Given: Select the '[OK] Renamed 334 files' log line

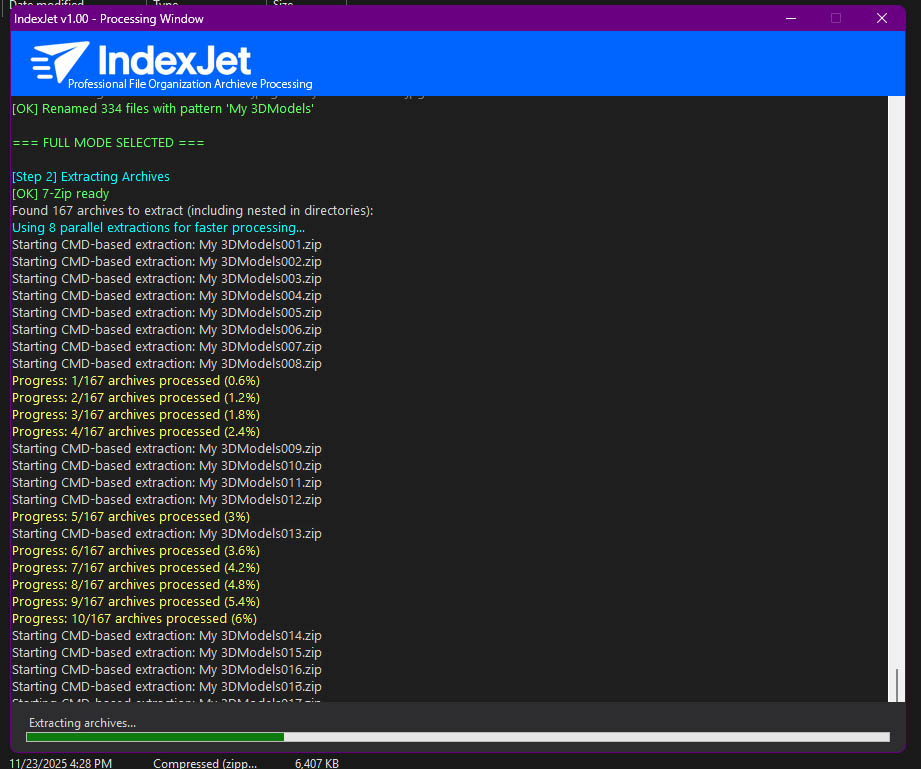Looking at the screenshot, I should [x=162, y=108].
